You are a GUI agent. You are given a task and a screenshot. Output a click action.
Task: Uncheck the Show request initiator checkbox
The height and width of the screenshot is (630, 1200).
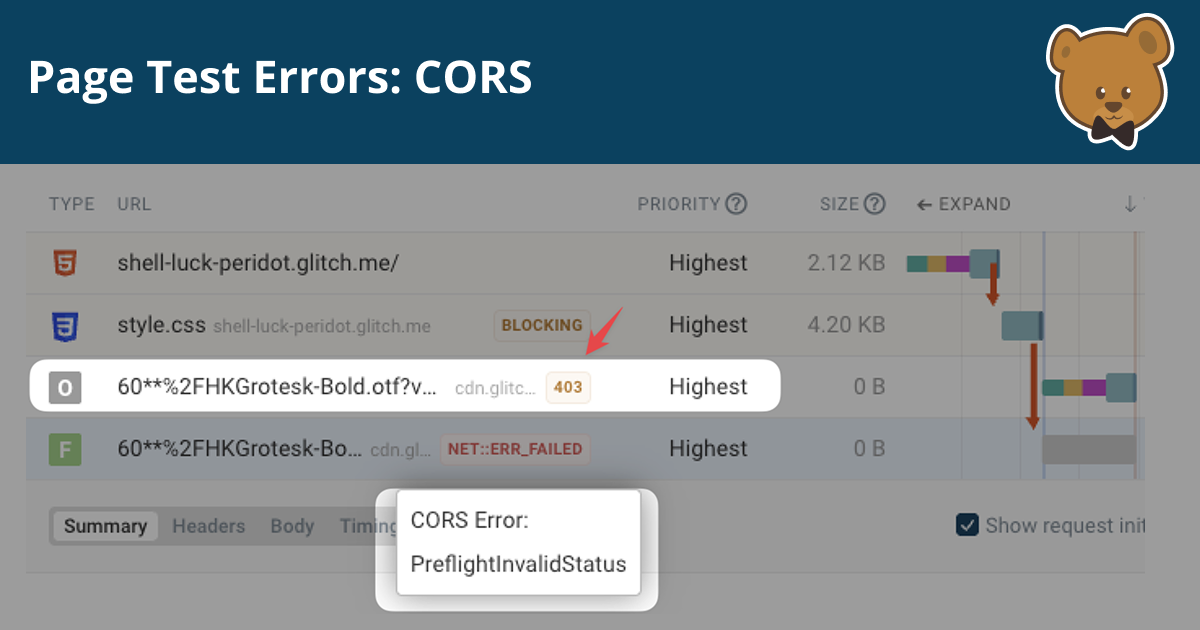[x=967, y=524]
